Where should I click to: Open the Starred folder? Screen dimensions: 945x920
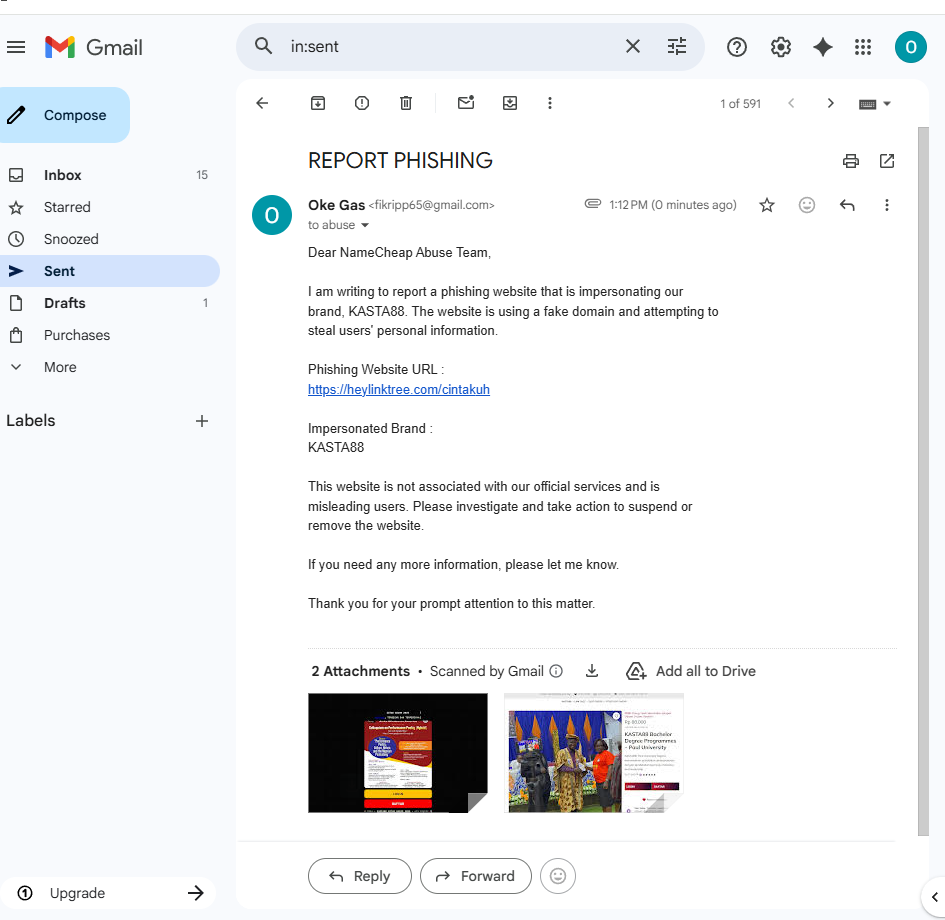[x=109, y=207]
